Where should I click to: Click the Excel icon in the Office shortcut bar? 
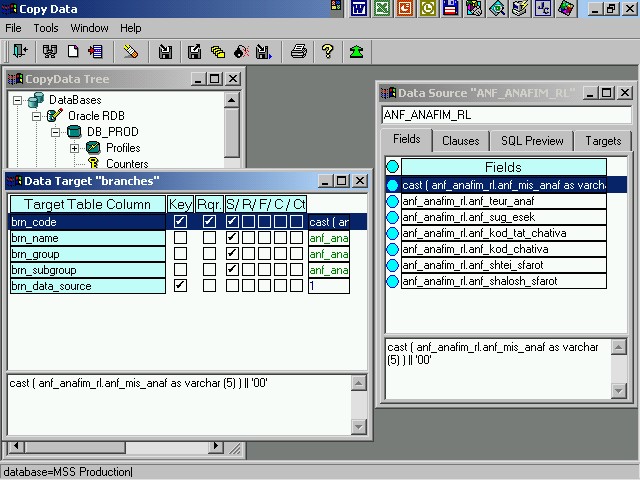coord(382,9)
